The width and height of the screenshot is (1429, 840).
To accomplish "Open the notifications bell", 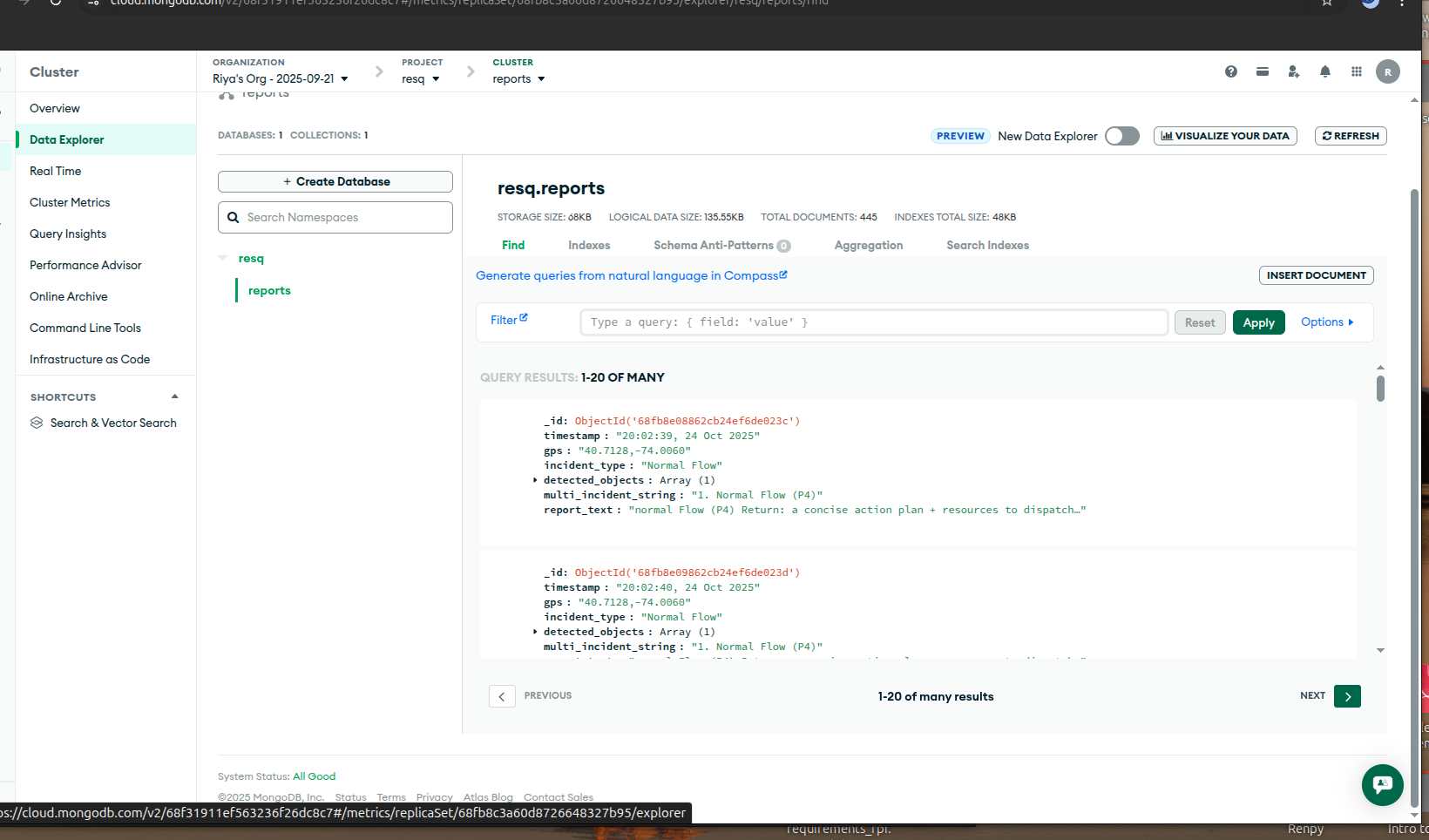I will pos(1324,71).
